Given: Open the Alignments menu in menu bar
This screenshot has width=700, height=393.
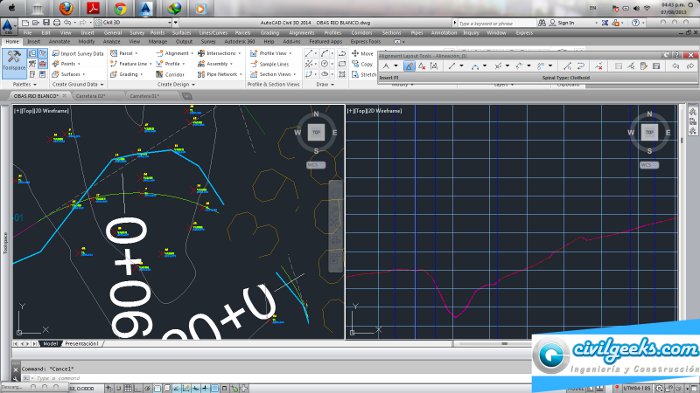Looking at the screenshot, I should pyautogui.click(x=302, y=33).
